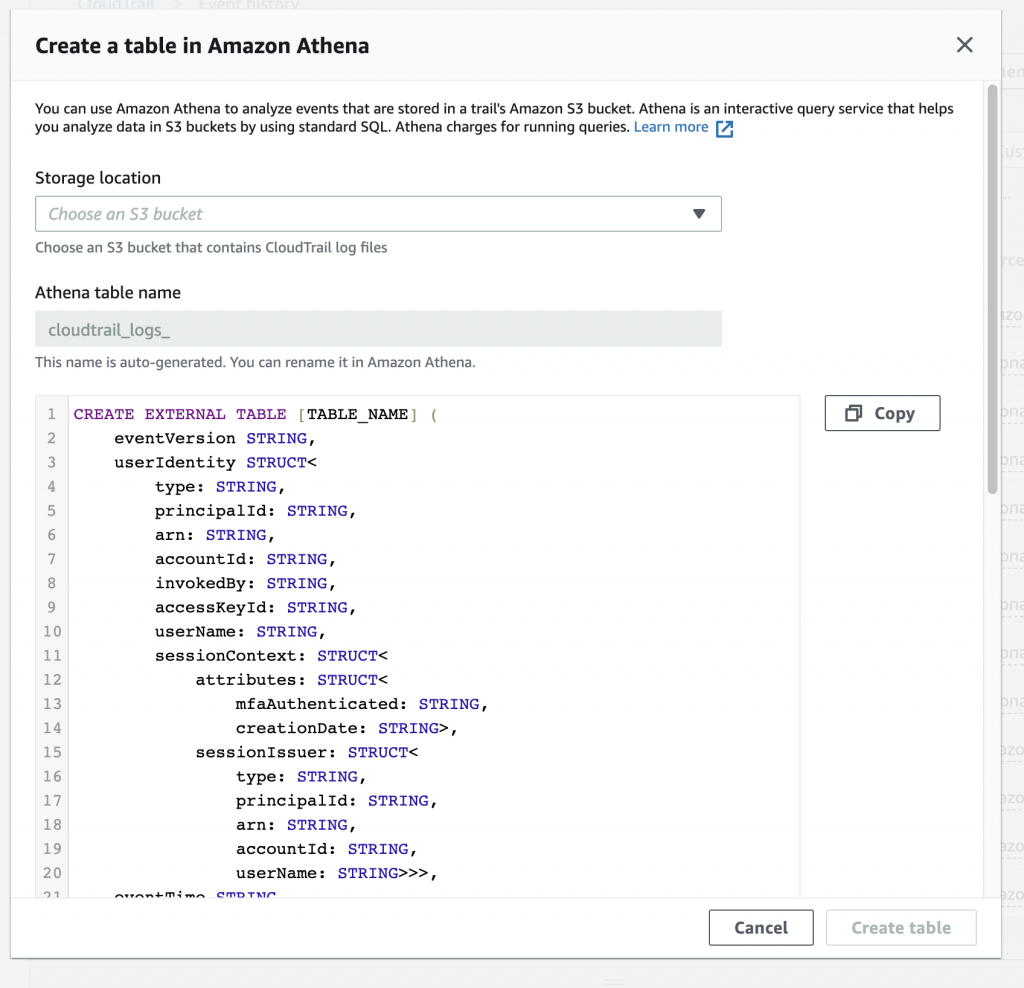
Task: Open the Event history breadcrumb link
Action: click(249, 5)
